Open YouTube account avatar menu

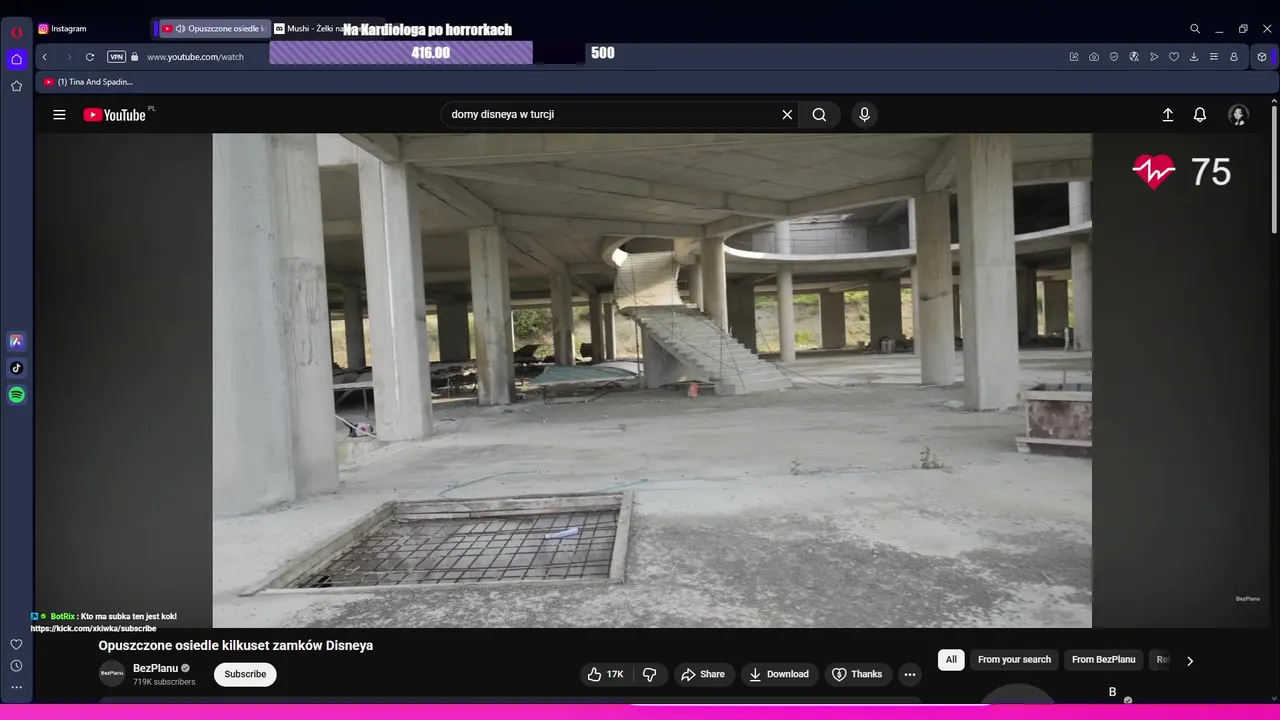(x=1238, y=115)
